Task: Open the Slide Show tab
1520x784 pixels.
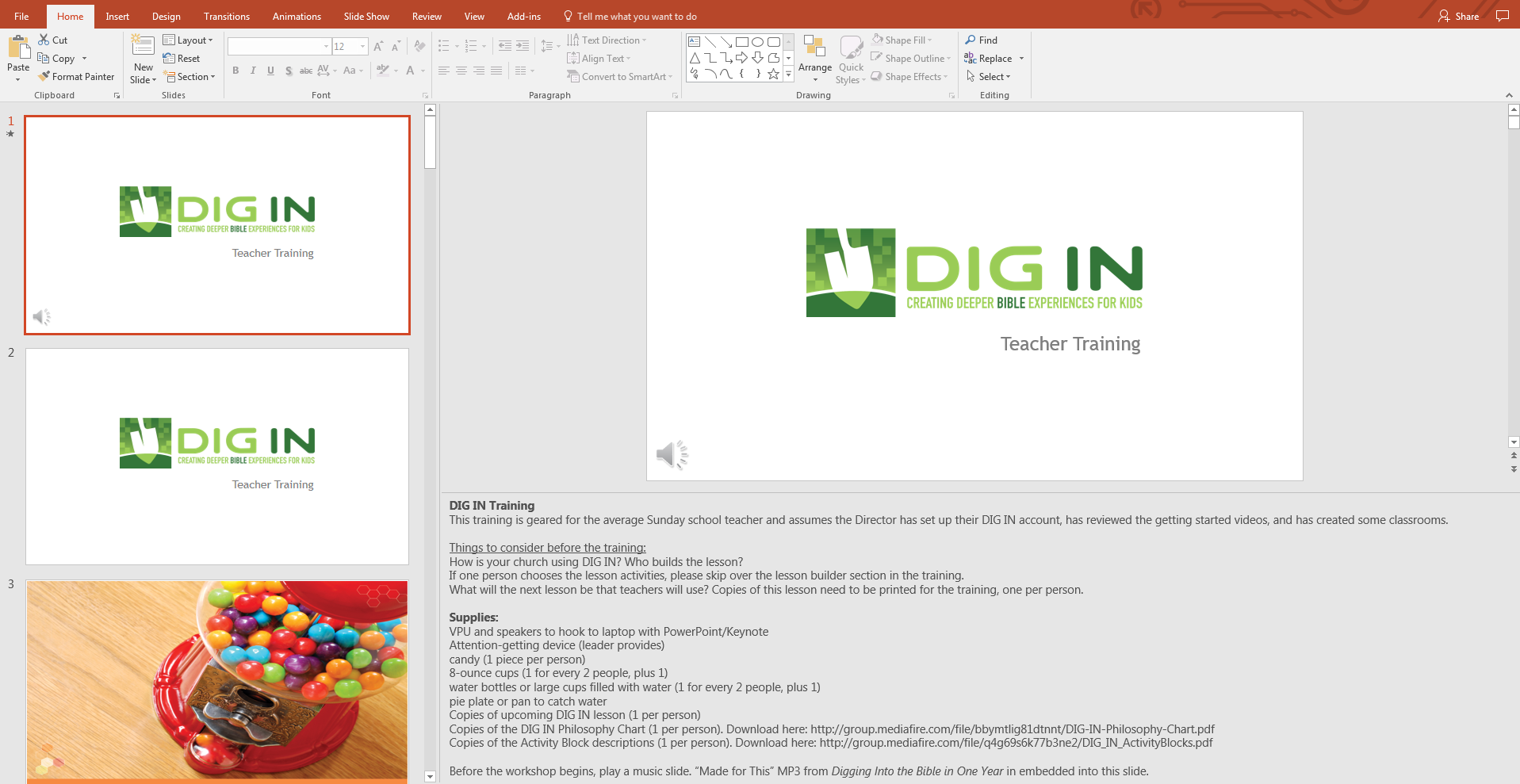Action: 366,16
